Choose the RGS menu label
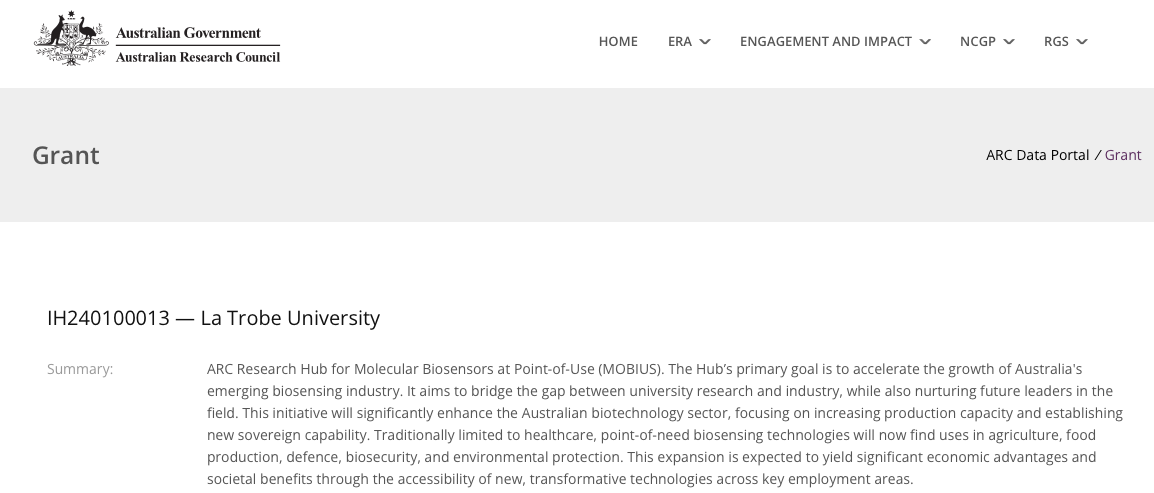 click(x=1056, y=42)
